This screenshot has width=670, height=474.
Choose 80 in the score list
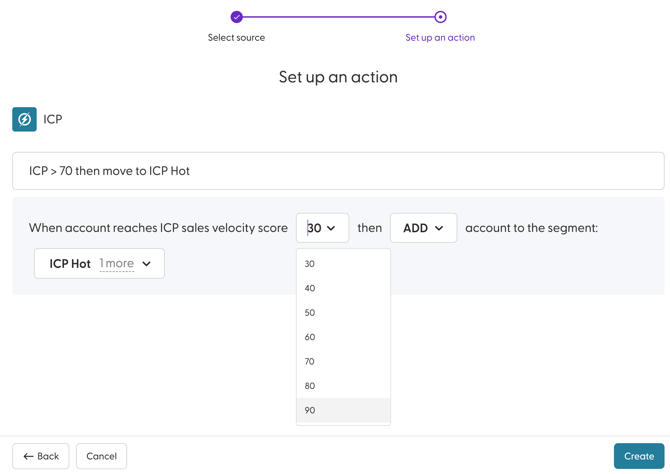(310, 386)
